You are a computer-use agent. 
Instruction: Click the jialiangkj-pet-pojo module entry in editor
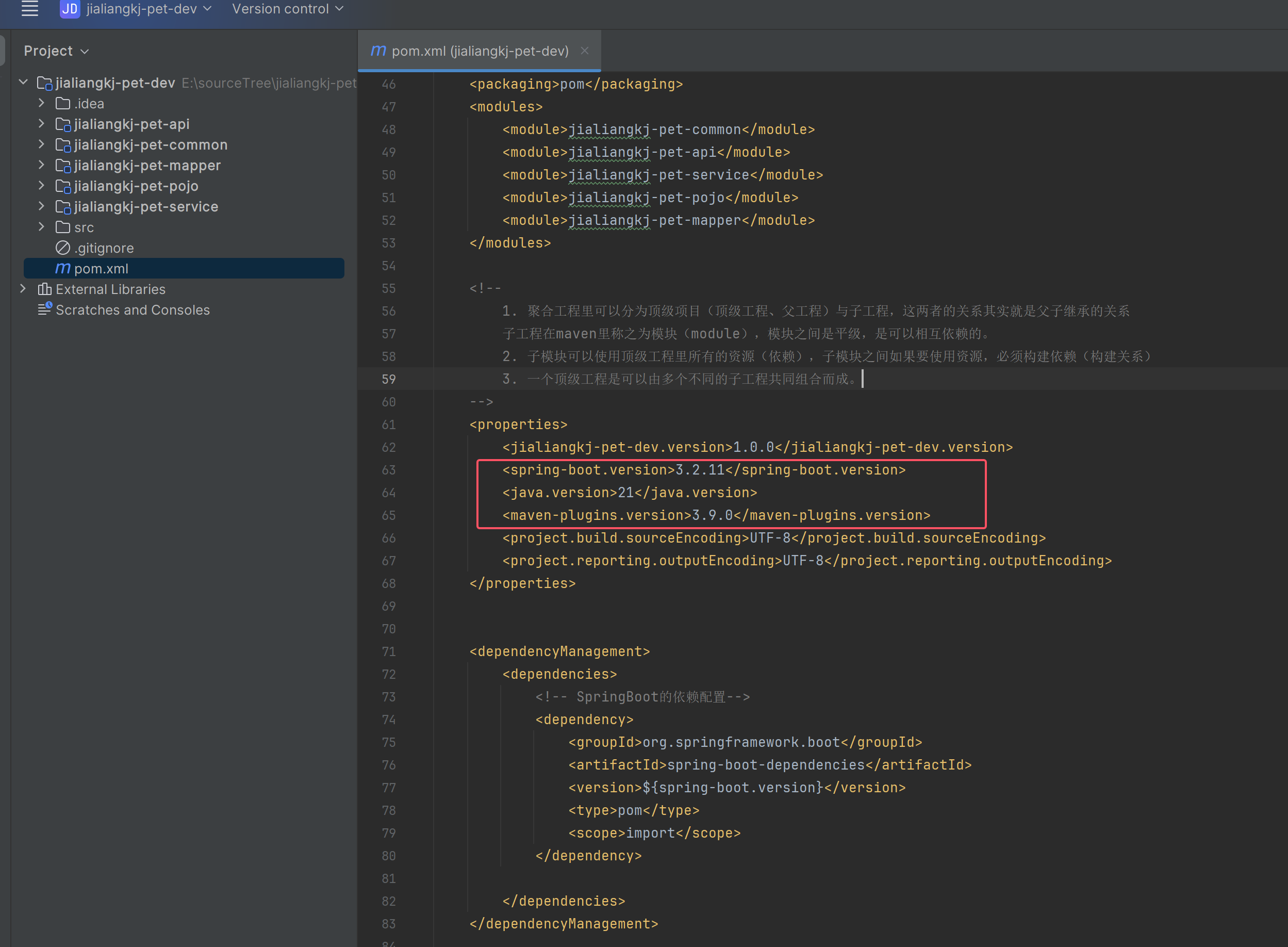pos(650,198)
